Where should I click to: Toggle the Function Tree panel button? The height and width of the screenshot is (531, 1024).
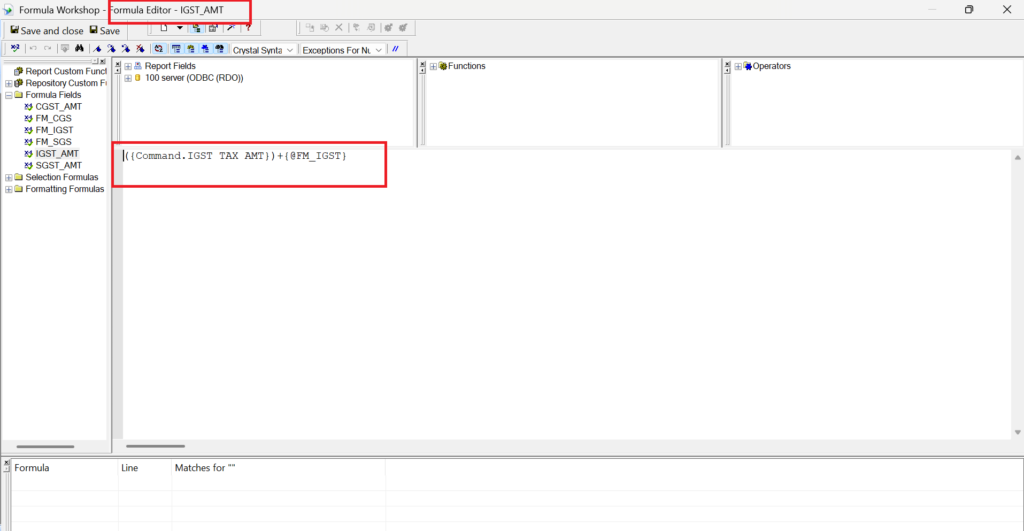point(191,49)
